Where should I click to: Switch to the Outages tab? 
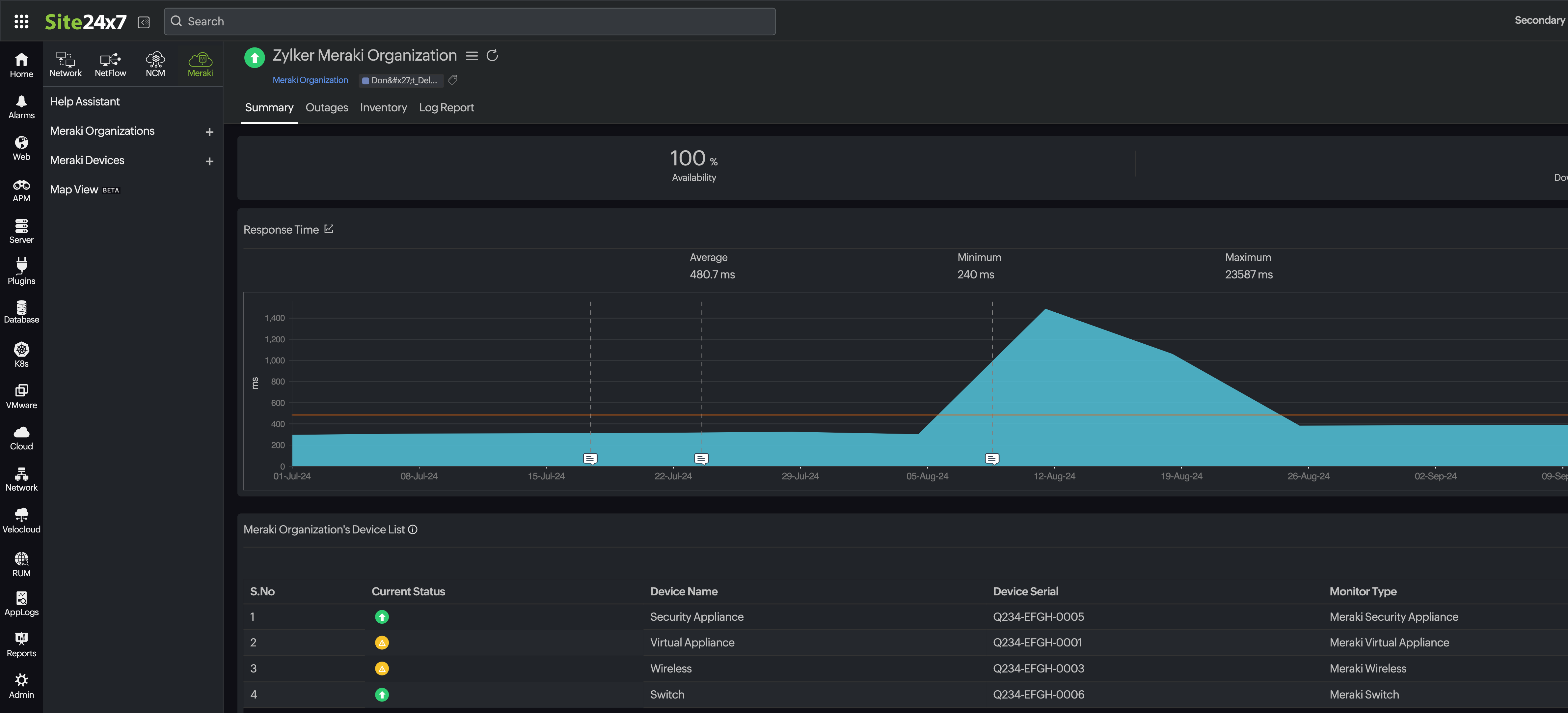(326, 107)
